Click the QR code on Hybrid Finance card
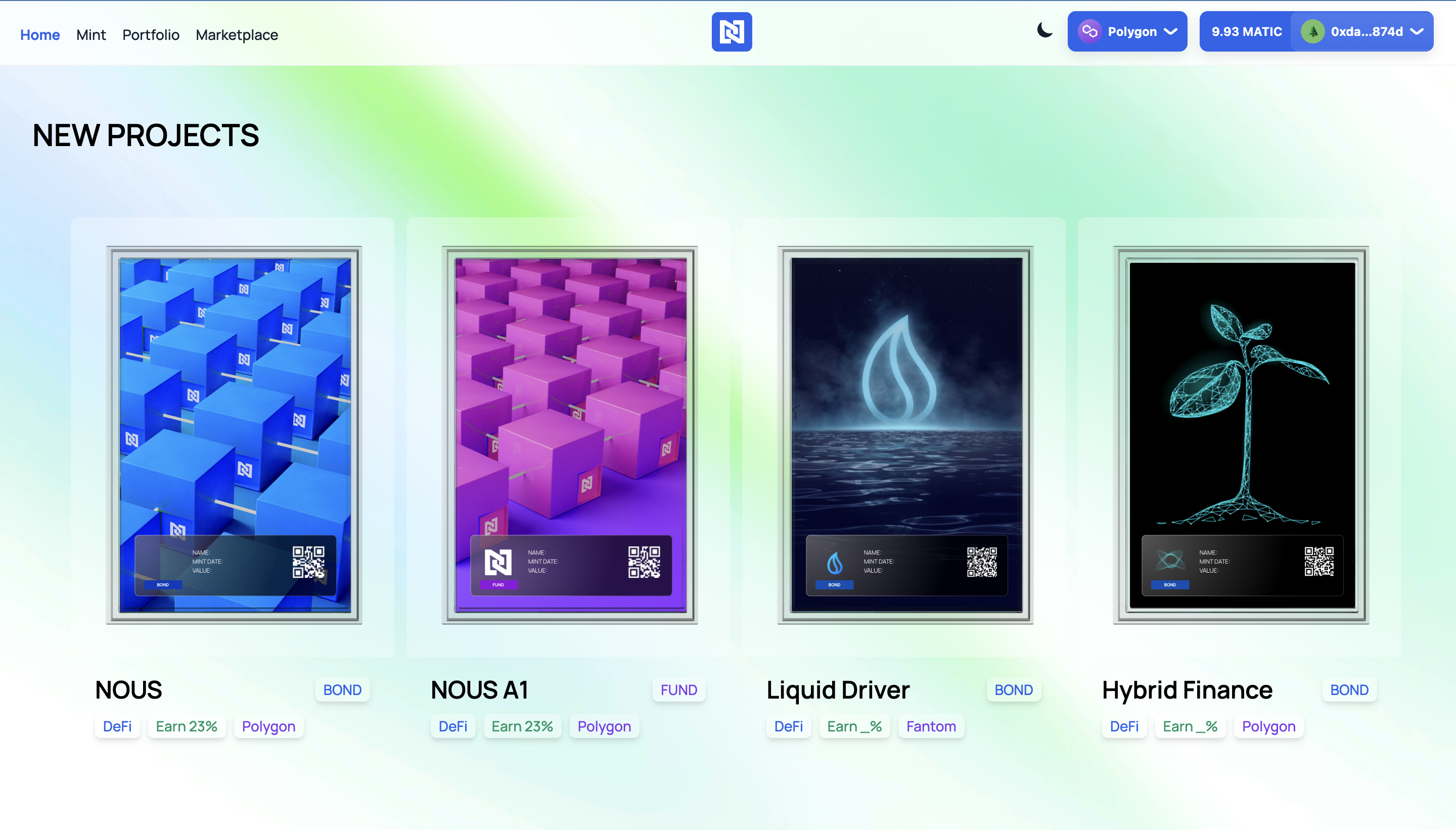Image resolution: width=1456 pixels, height=830 pixels. [x=1318, y=561]
